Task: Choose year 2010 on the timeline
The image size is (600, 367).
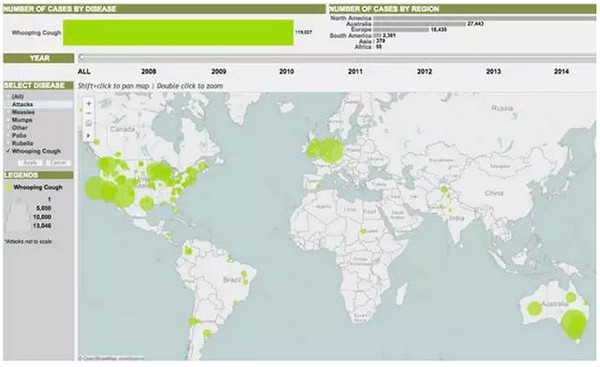Action: [286, 71]
